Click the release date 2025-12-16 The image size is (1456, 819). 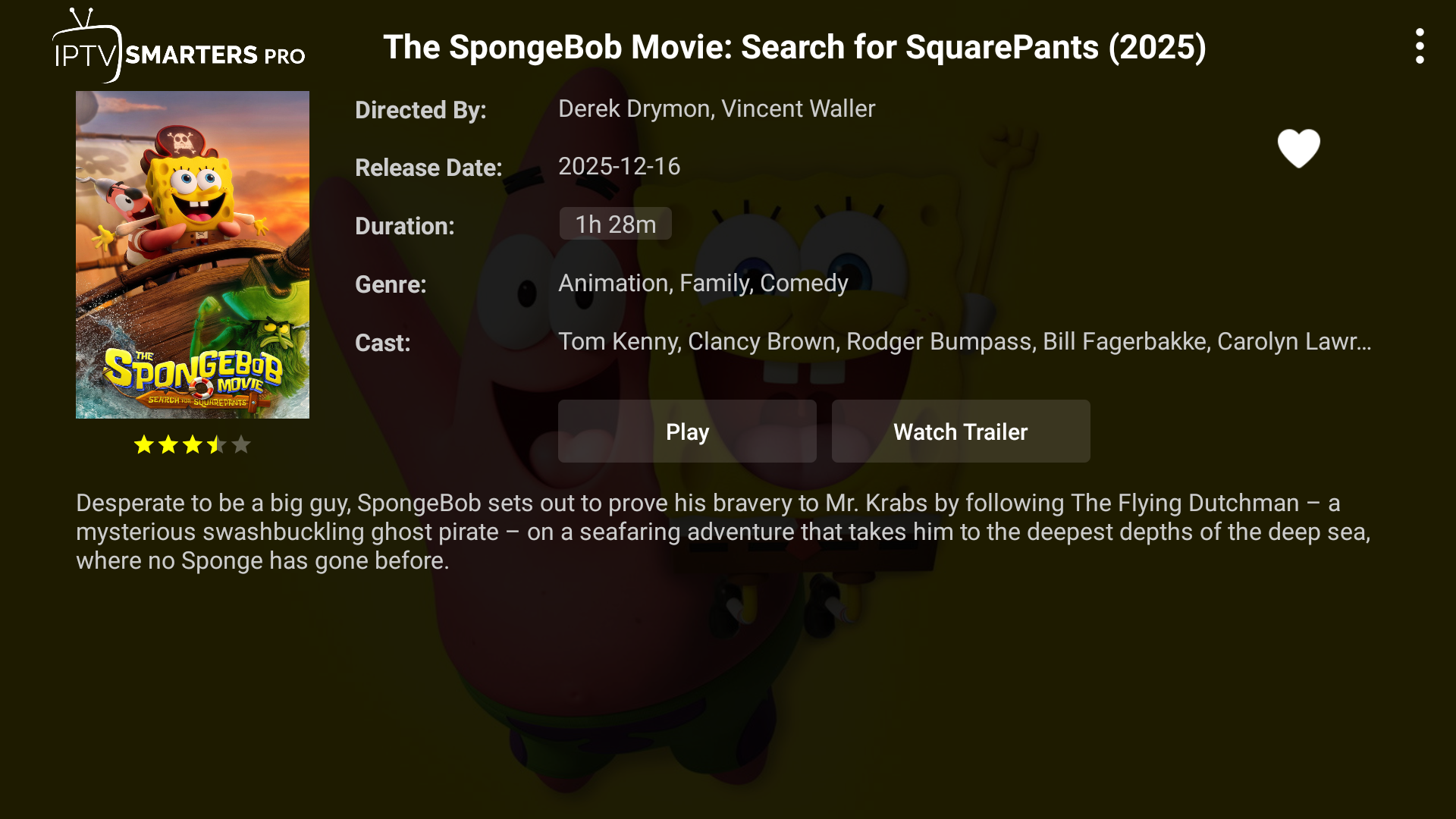[619, 167]
